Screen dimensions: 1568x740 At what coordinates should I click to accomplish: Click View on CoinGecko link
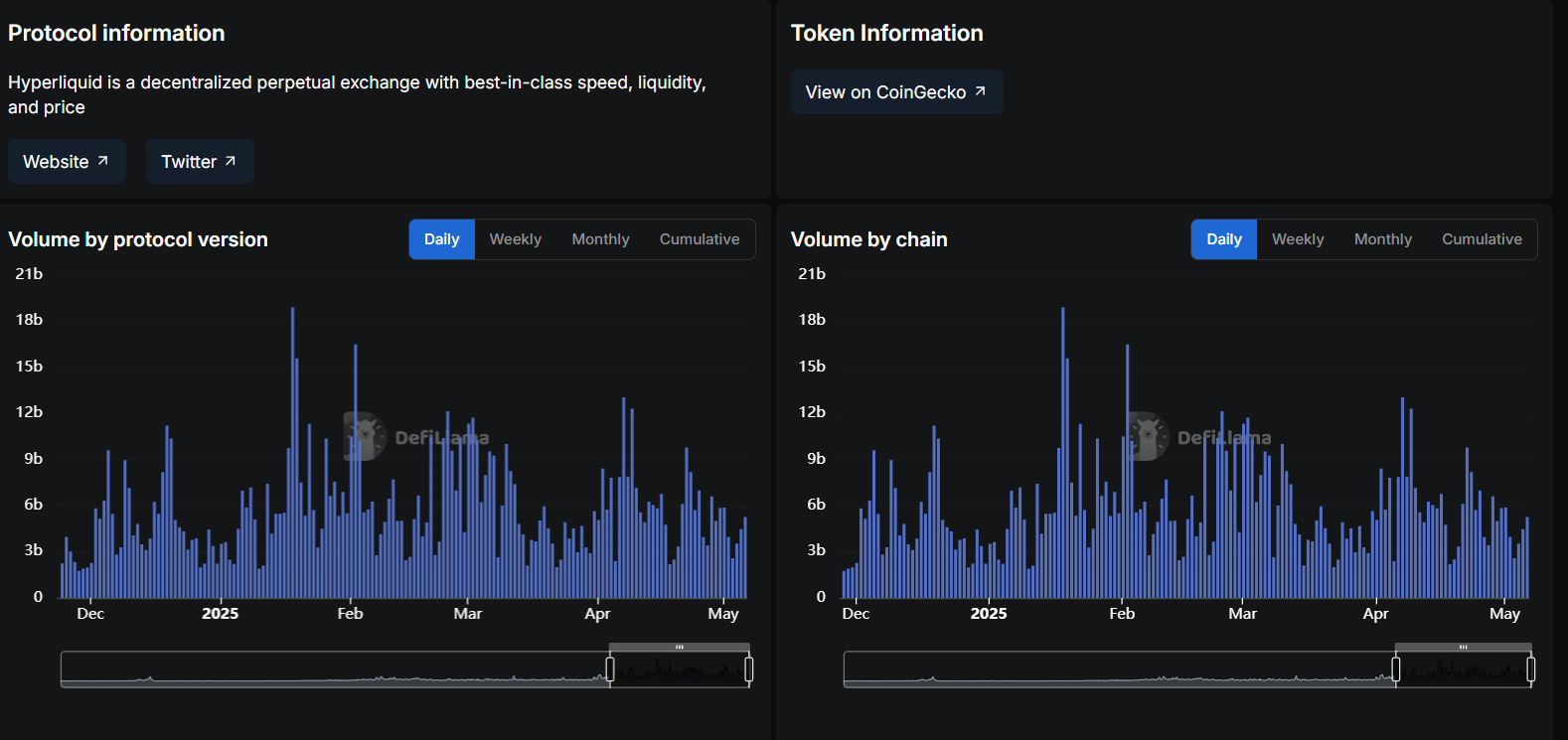[x=896, y=92]
